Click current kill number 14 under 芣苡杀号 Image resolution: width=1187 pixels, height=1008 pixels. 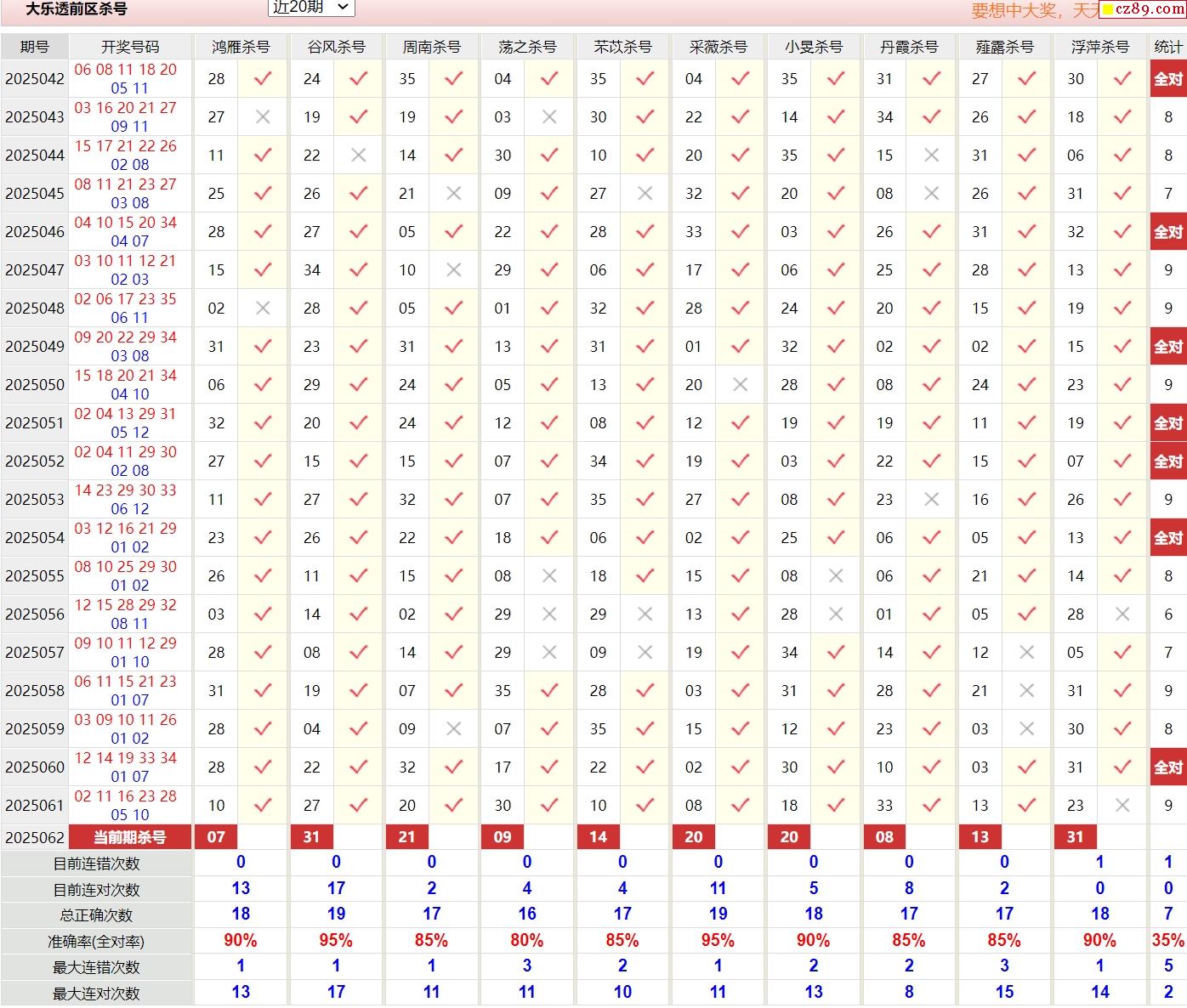(598, 837)
